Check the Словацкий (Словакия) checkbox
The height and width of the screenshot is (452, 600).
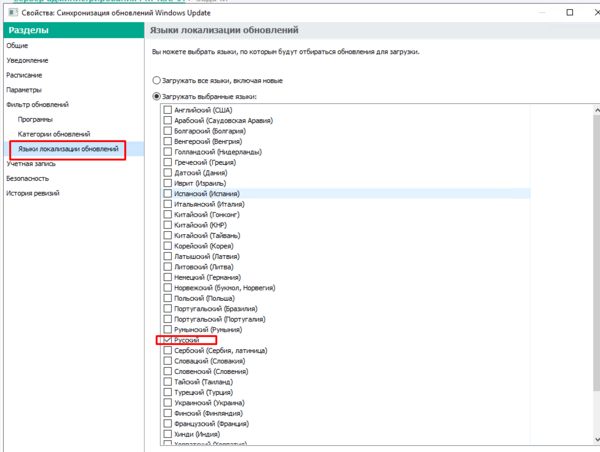[x=168, y=361]
